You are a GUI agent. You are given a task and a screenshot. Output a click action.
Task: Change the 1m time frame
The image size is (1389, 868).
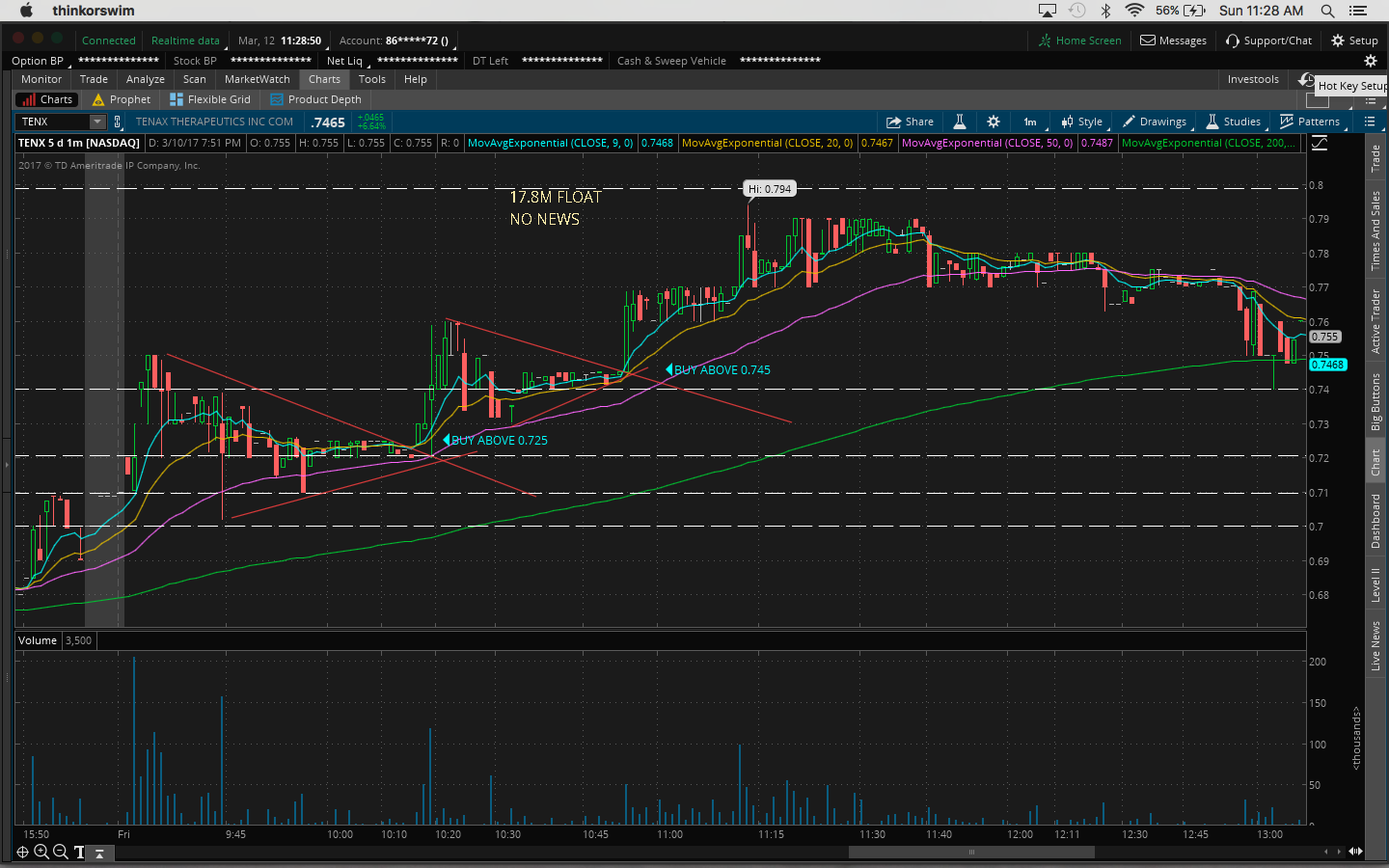(x=1030, y=122)
